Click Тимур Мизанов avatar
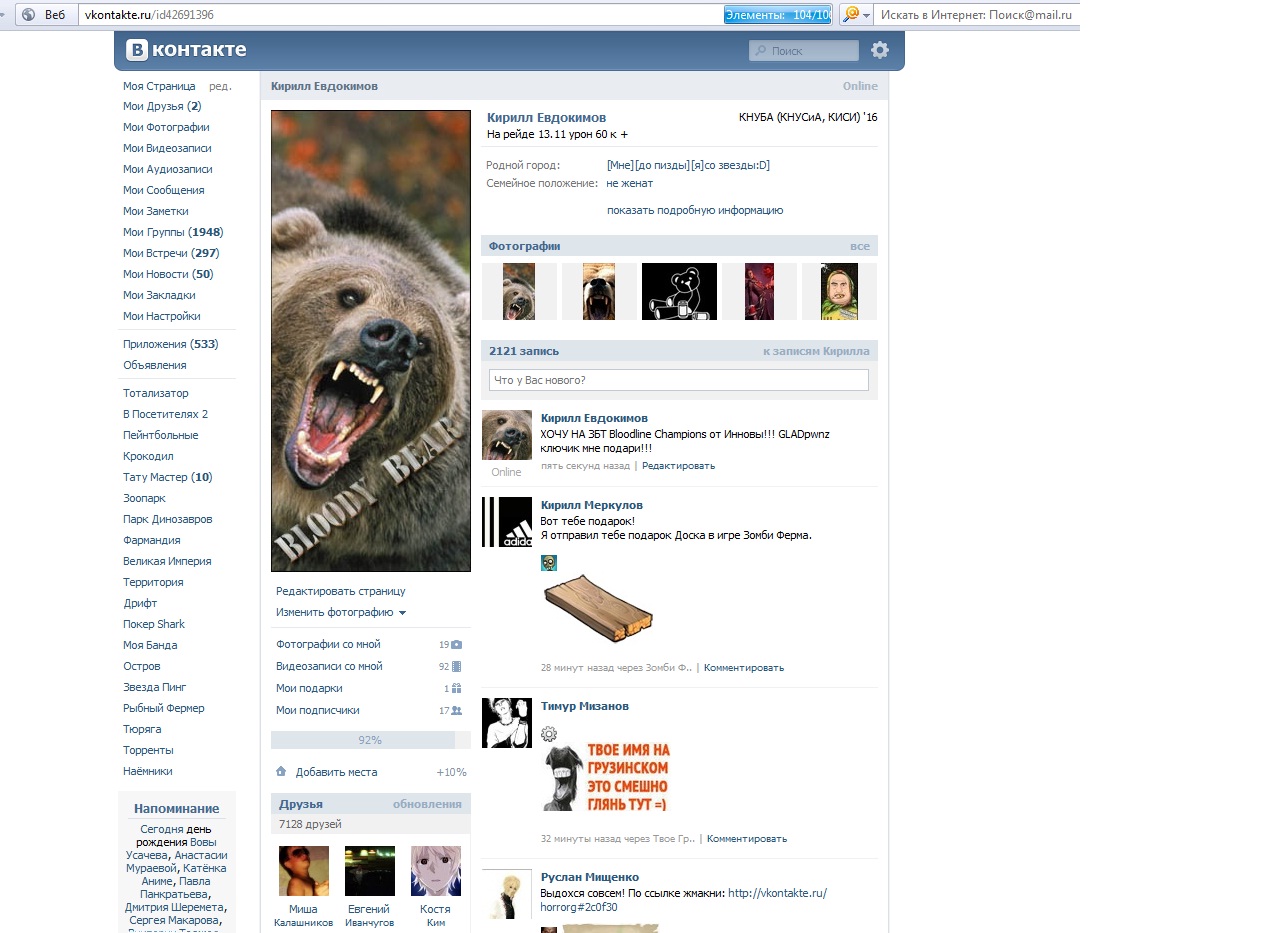 click(507, 723)
